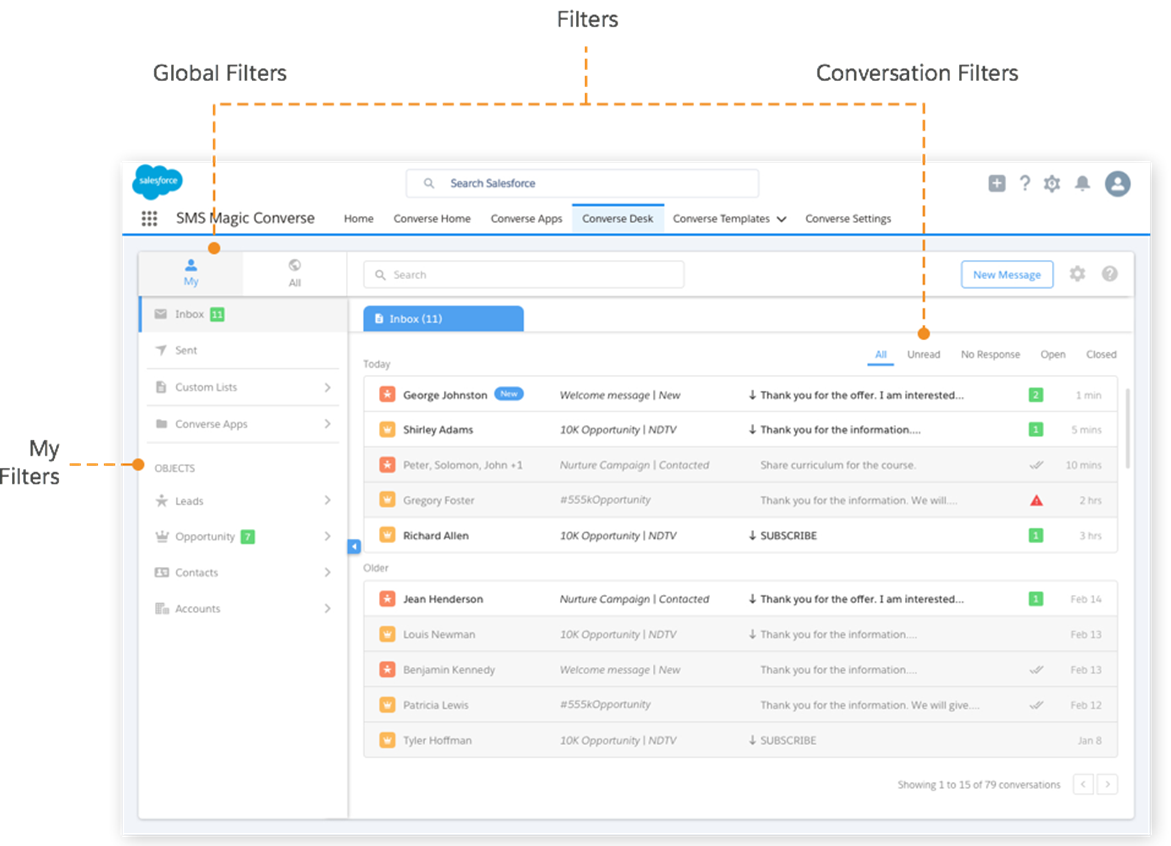Filter conversations by Unread
1171x846 pixels.
pyautogui.click(x=924, y=355)
